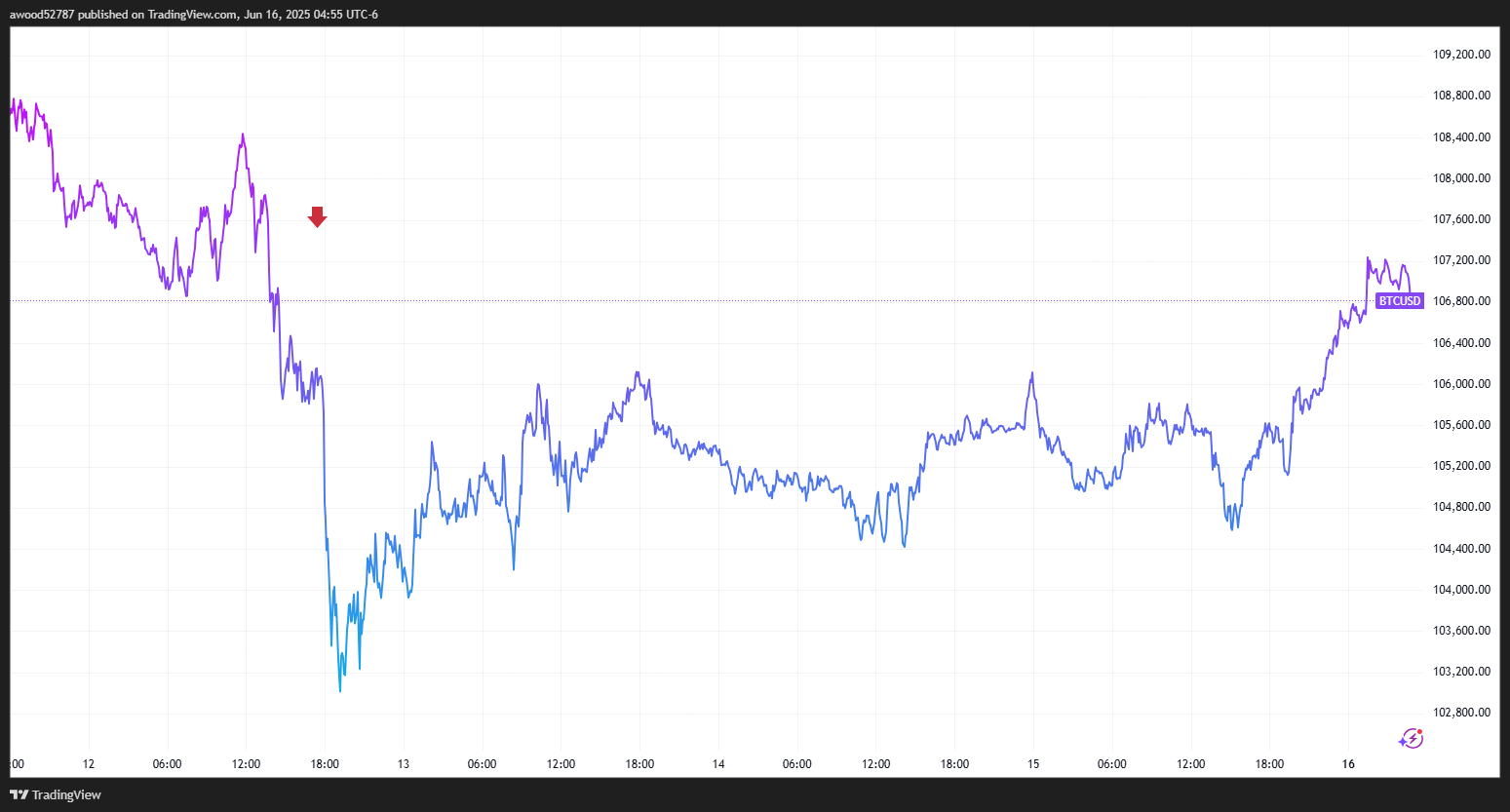The height and width of the screenshot is (812, 1510).
Task: Select the 109,200.00 price axis label
Action: (x=1461, y=55)
